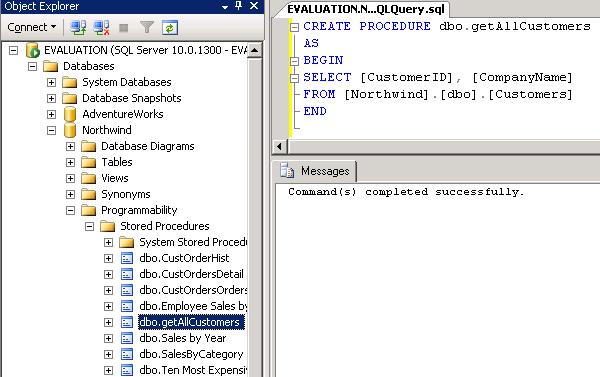Select dbo.CustOrdersOrders procedure icon
The width and height of the screenshot is (600, 377).
tap(127, 291)
